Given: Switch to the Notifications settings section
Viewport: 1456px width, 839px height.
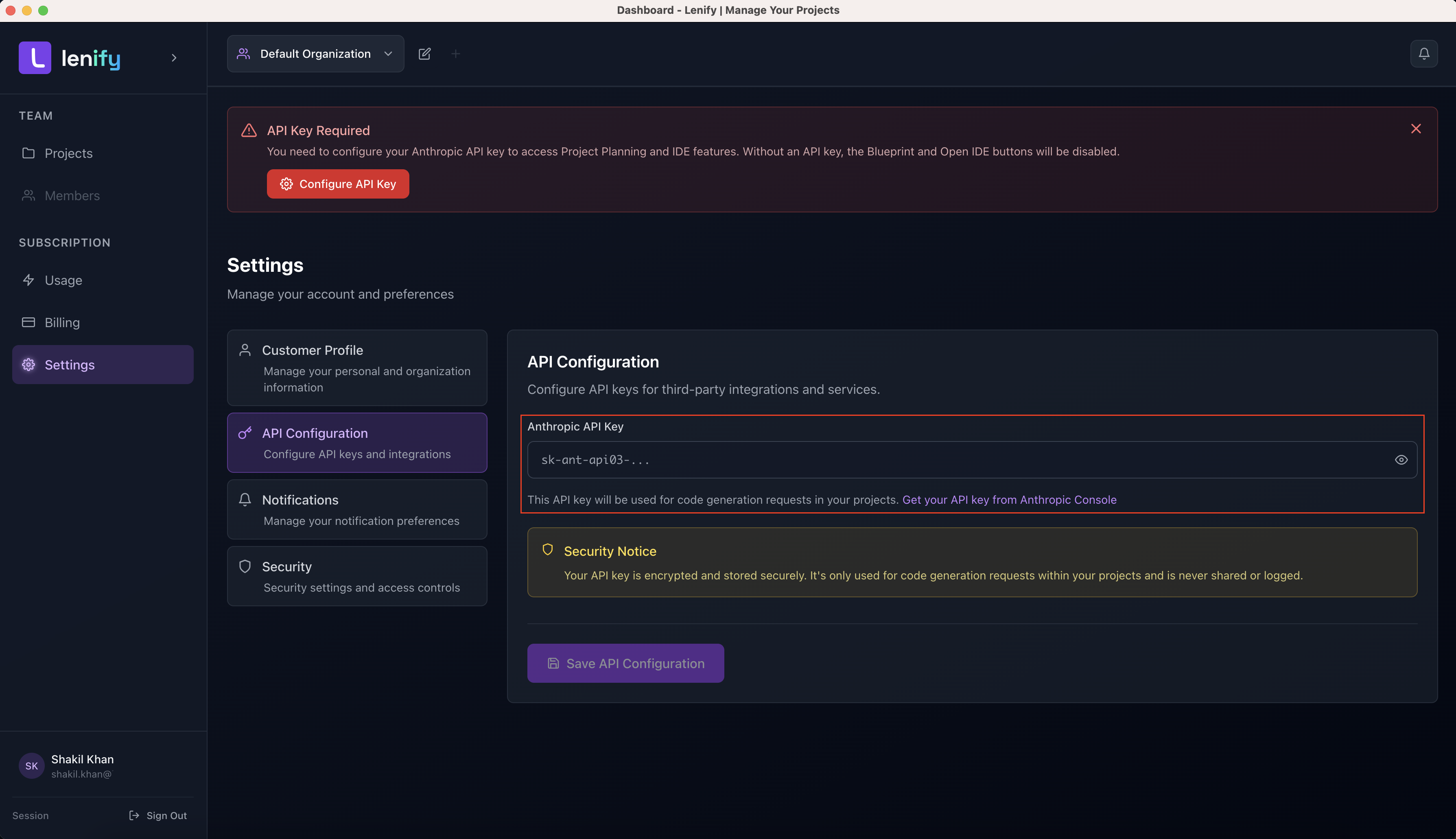Looking at the screenshot, I should coord(356,509).
